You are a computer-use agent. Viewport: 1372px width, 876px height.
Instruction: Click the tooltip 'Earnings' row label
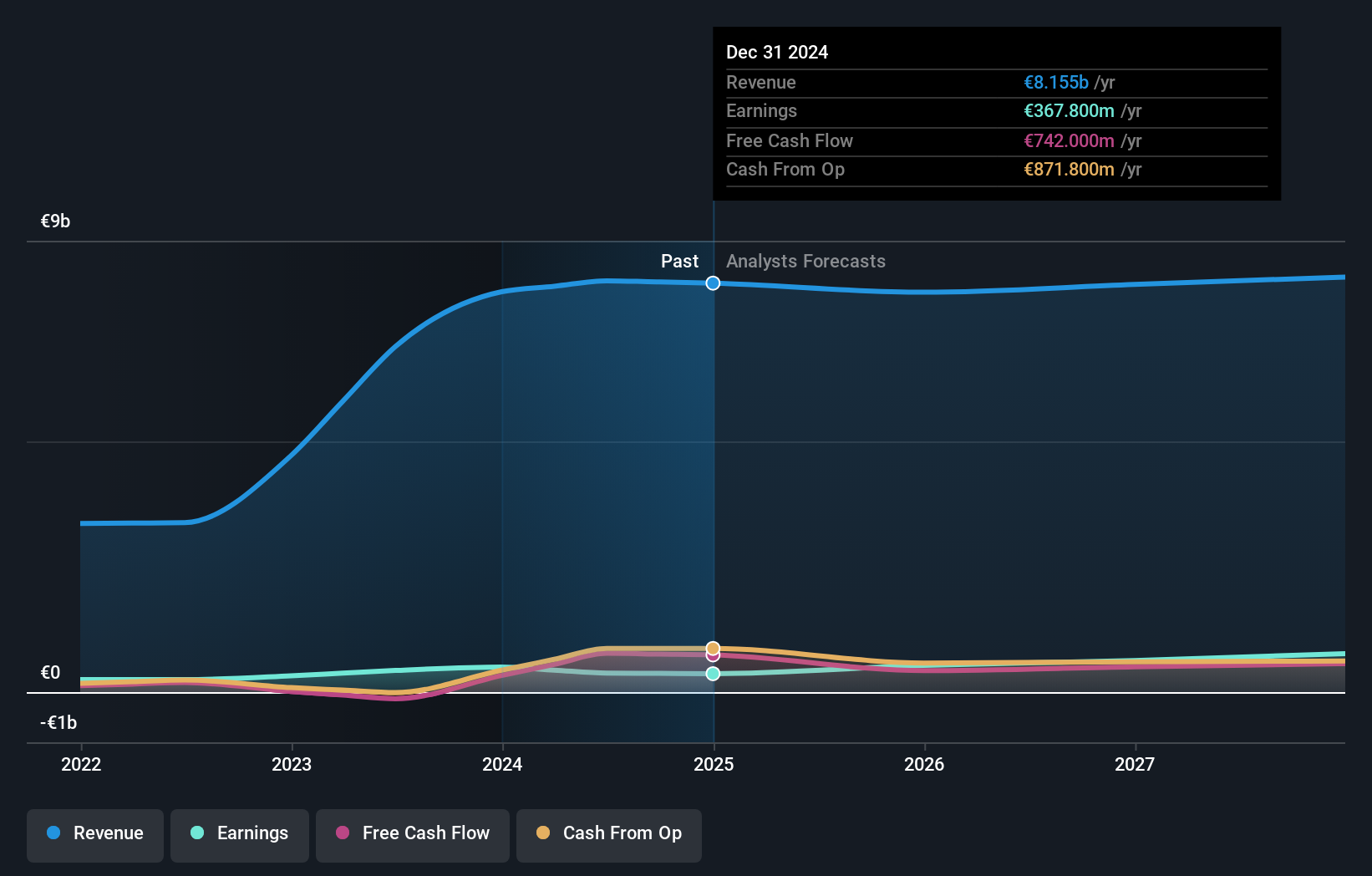tap(761, 110)
